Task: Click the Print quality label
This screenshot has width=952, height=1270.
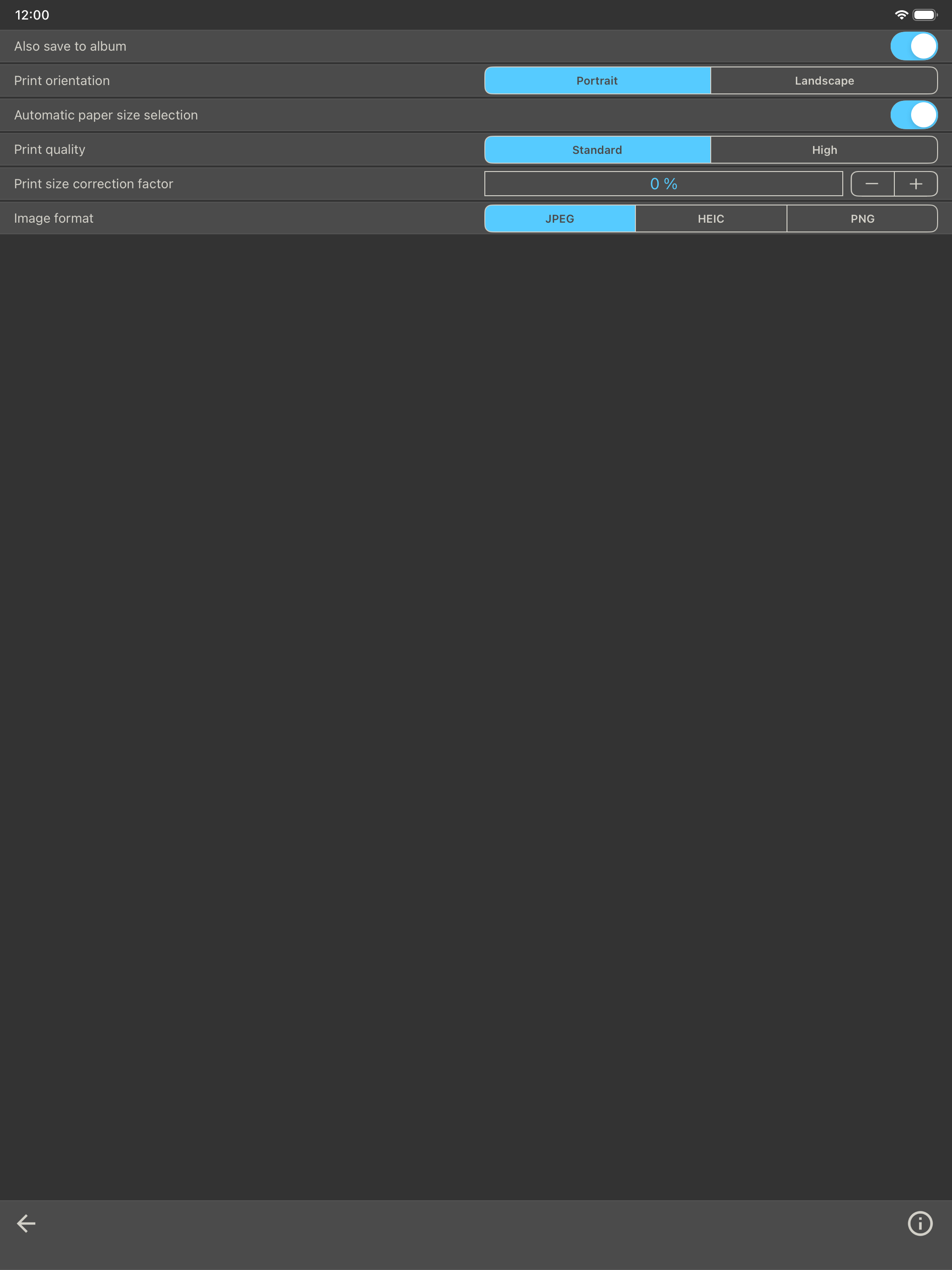Action: pyautogui.click(x=49, y=149)
